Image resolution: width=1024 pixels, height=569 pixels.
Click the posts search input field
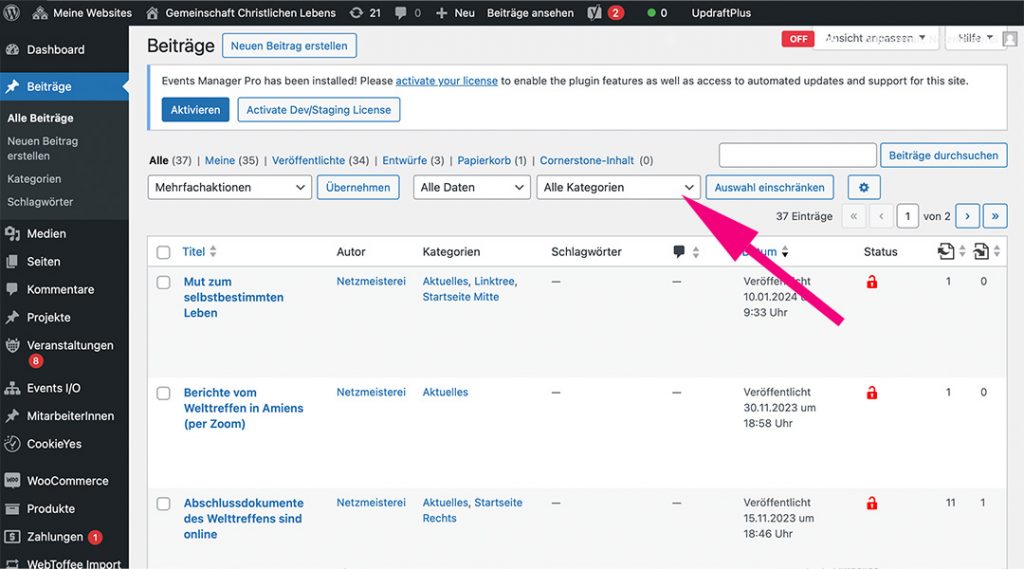(797, 155)
